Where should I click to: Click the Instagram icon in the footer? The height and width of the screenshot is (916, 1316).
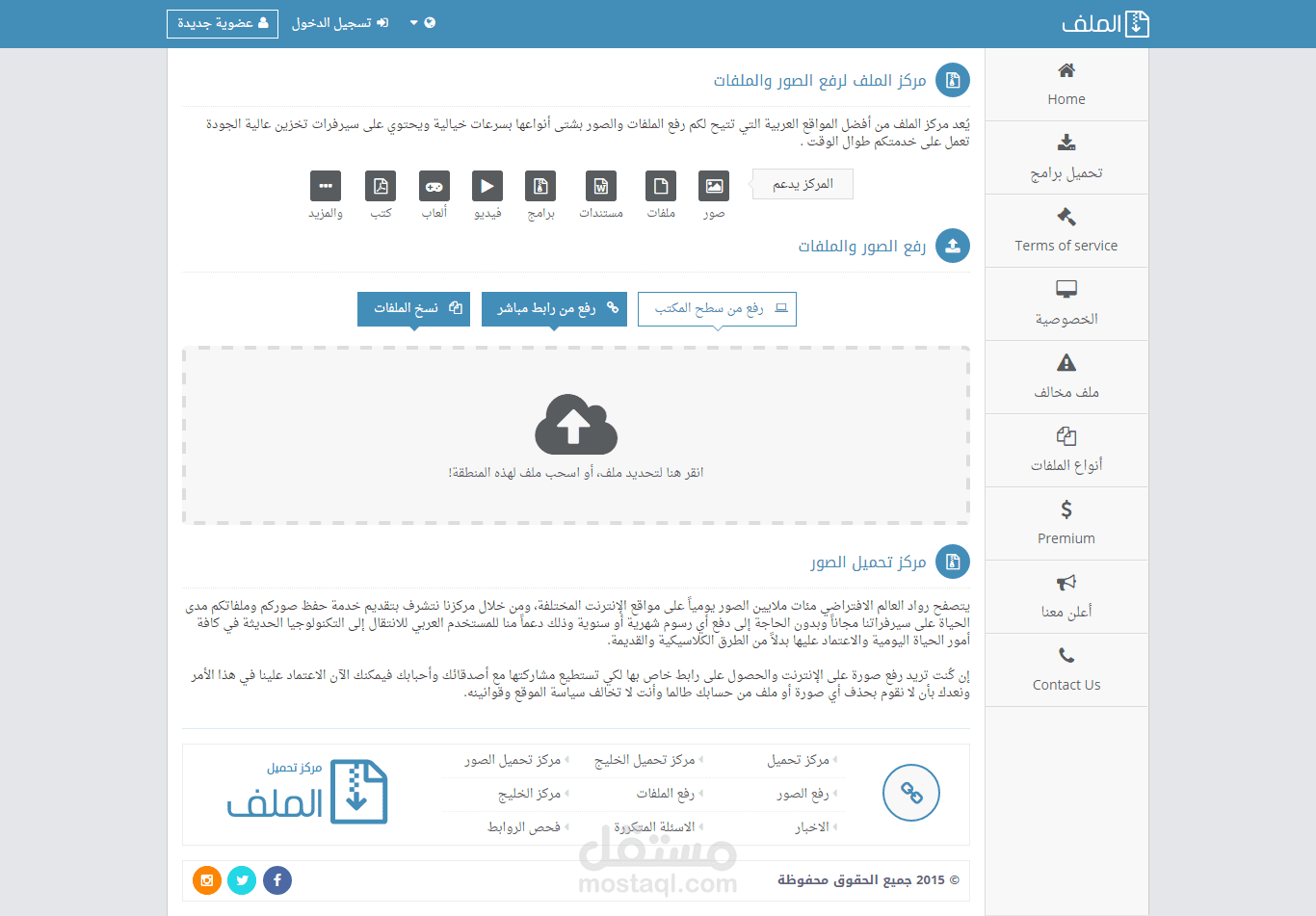pos(206,879)
